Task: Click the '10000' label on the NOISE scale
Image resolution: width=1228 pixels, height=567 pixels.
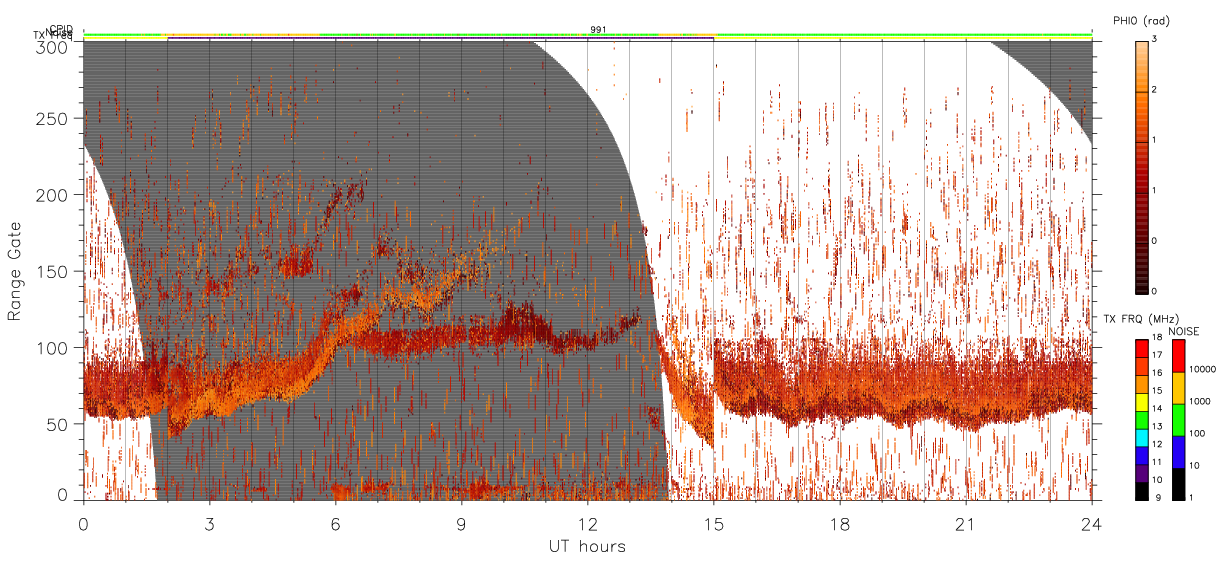Action: (x=1201, y=369)
